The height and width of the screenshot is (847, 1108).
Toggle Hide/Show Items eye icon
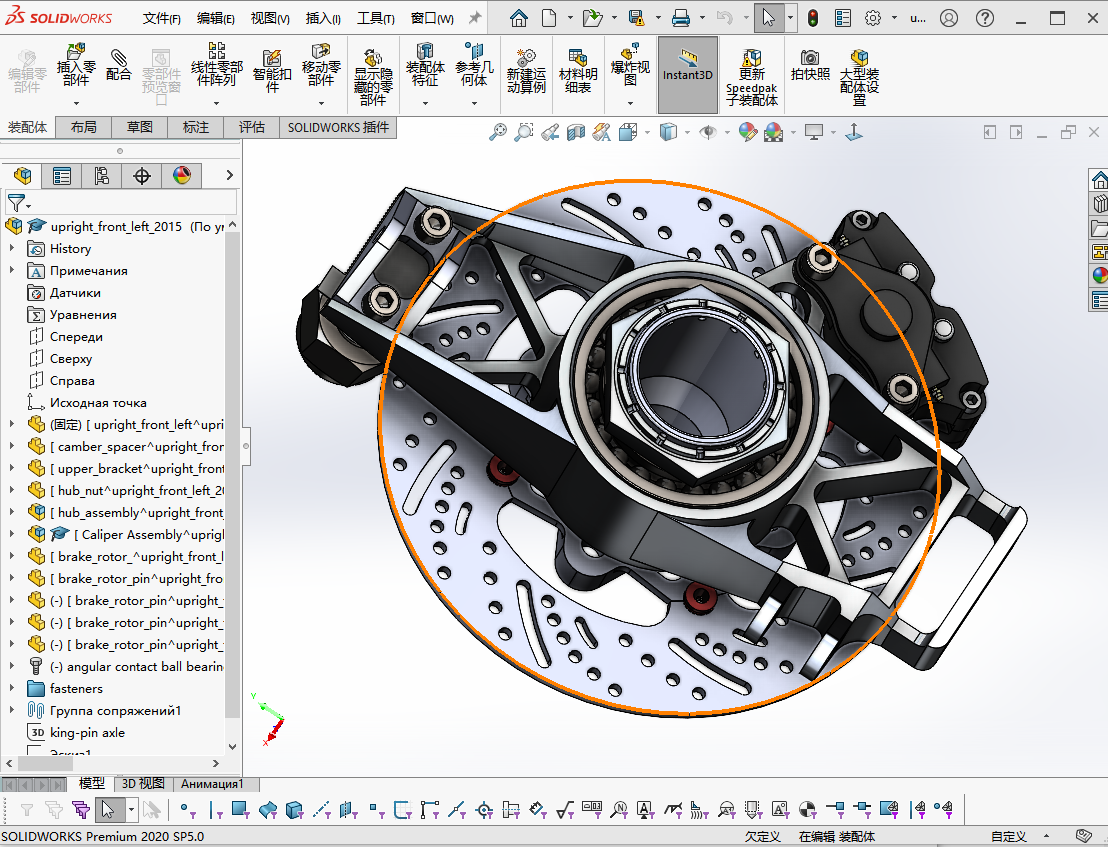point(707,132)
